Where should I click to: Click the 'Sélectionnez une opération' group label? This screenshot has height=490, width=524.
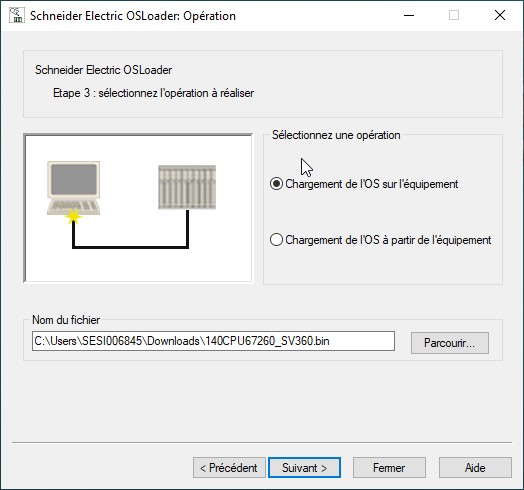[x=336, y=135]
